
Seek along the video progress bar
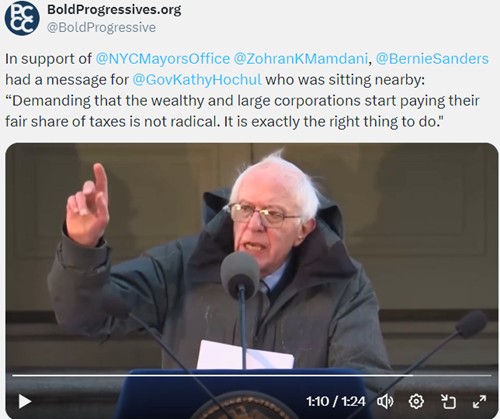click(252, 375)
